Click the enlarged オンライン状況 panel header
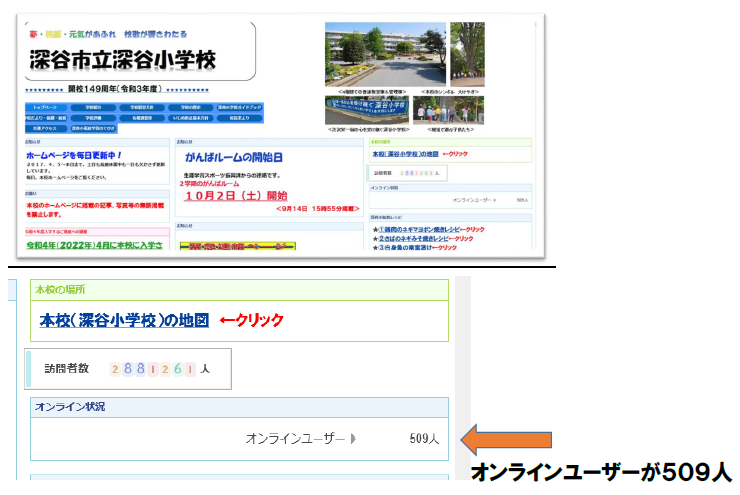 click(239, 407)
